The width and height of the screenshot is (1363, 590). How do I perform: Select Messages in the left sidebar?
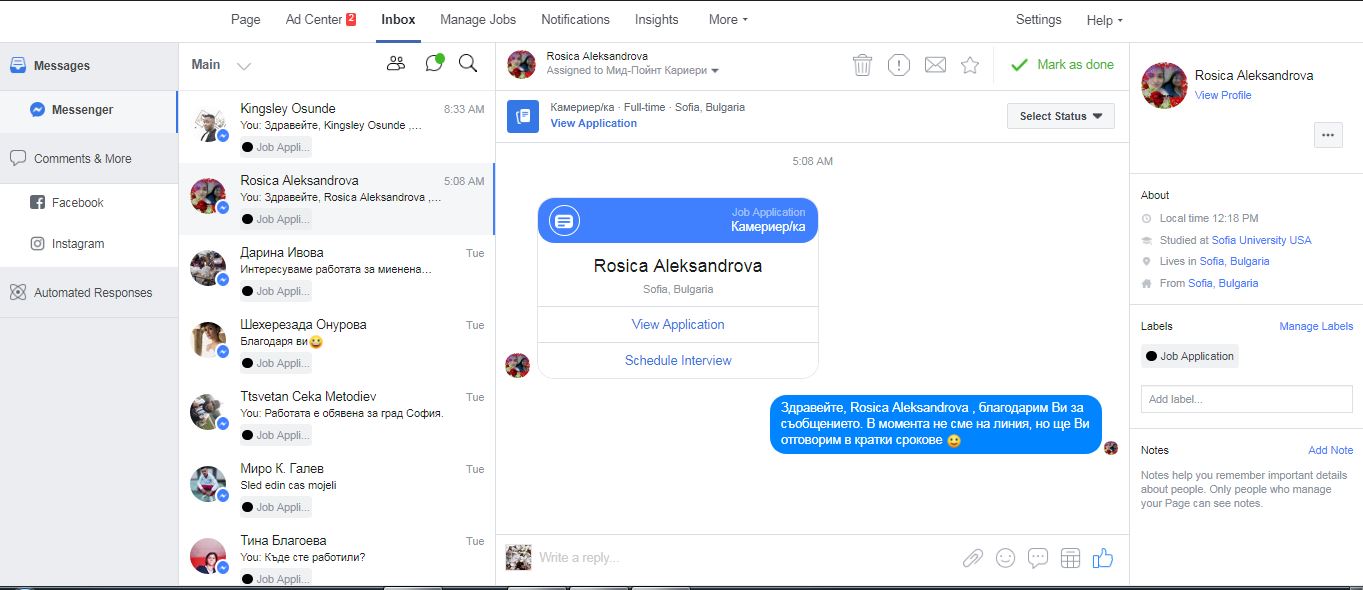[x=89, y=66]
